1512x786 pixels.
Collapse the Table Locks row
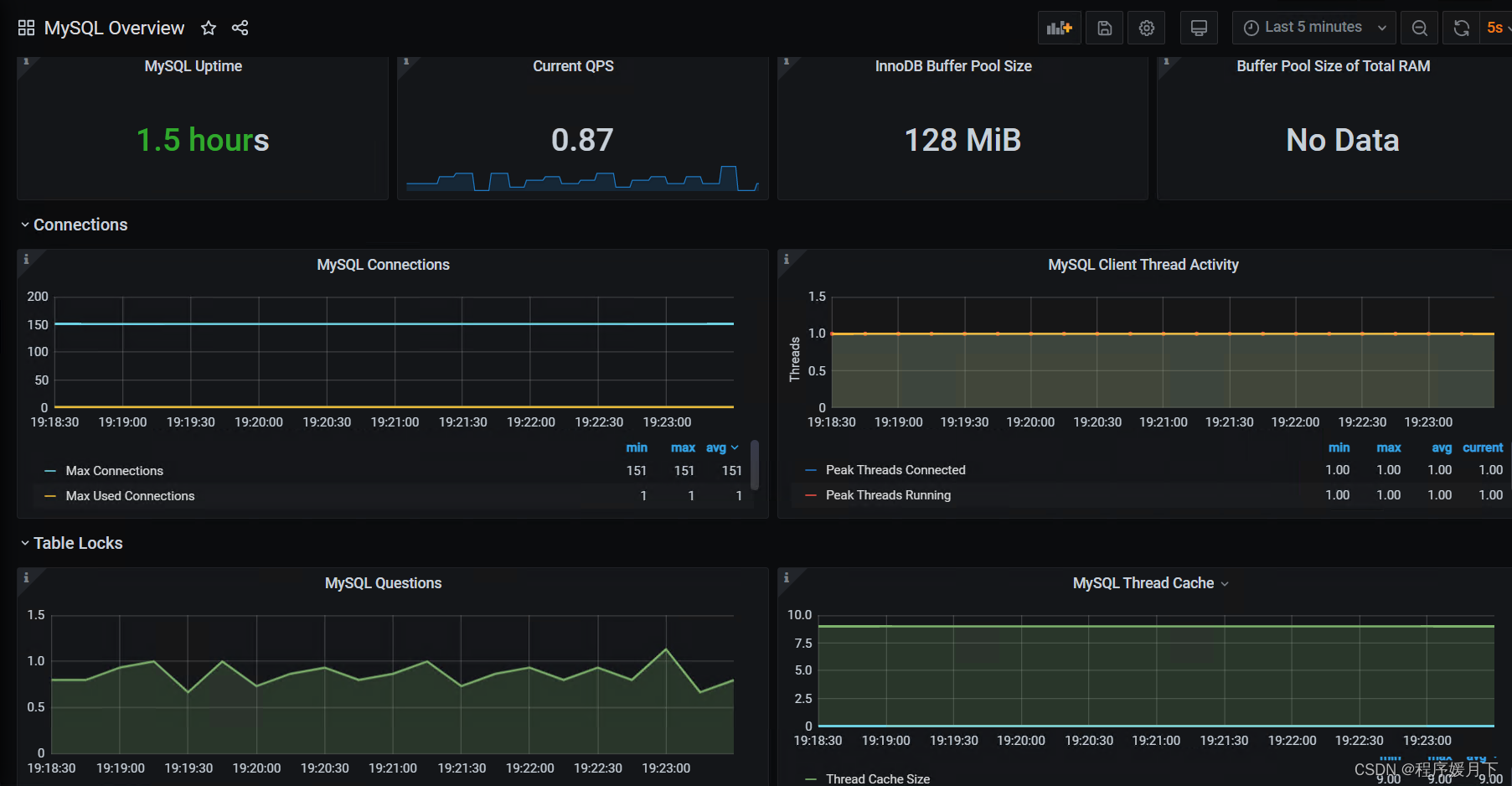point(71,543)
